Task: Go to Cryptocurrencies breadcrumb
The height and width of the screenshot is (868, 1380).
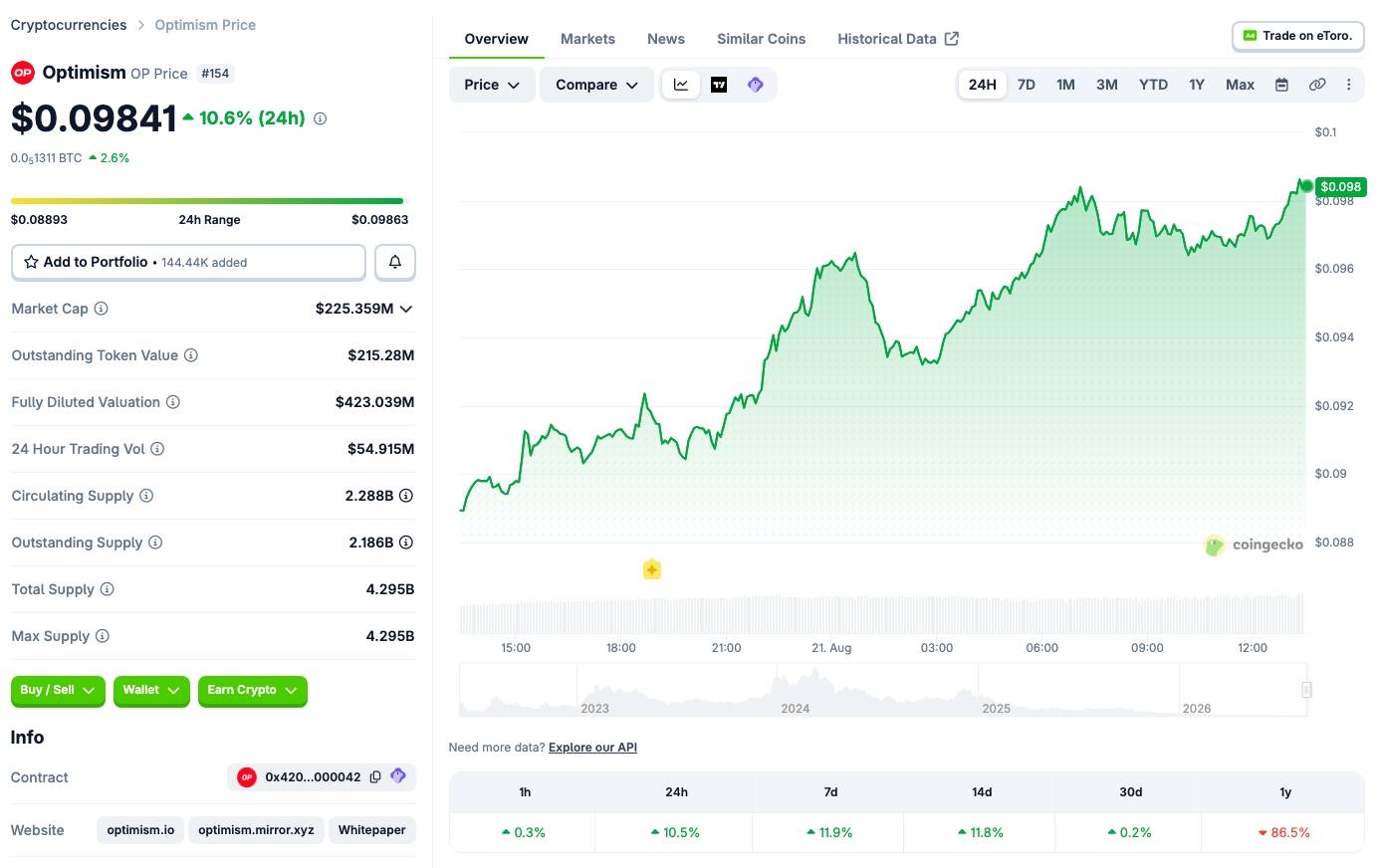Action: pos(69,25)
